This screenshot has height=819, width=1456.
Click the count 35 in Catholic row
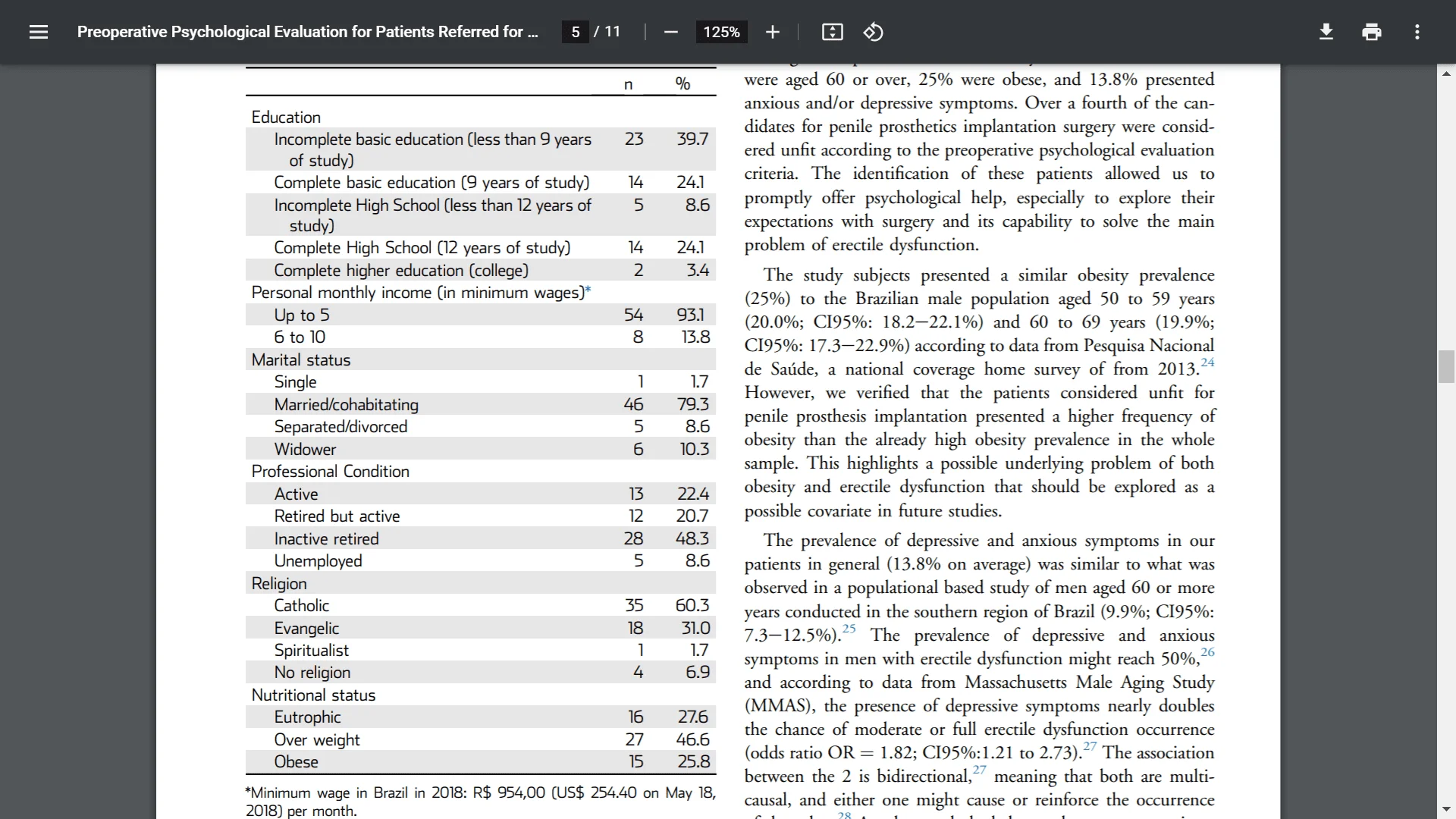pos(634,605)
